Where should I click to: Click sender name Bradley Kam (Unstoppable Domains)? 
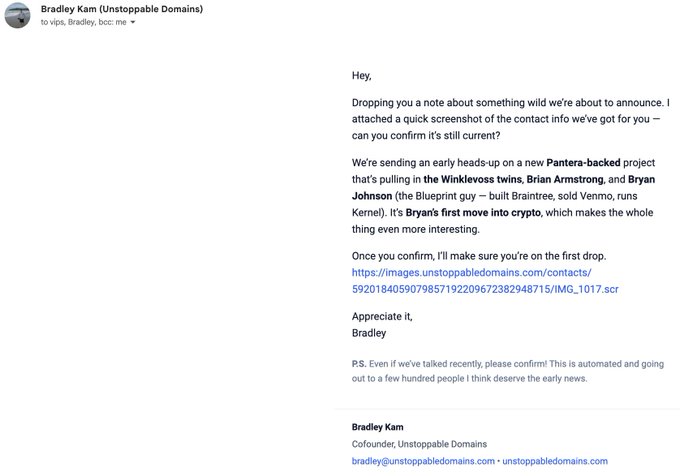[x=122, y=9]
